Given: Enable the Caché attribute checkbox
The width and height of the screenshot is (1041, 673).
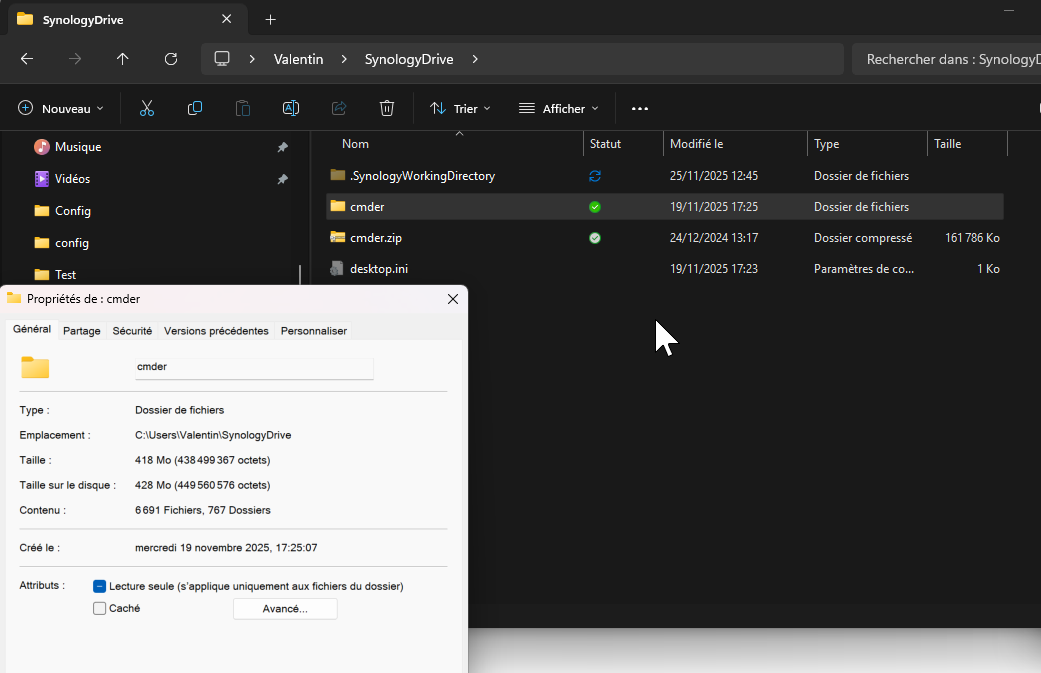Looking at the screenshot, I should click(x=100, y=608).
